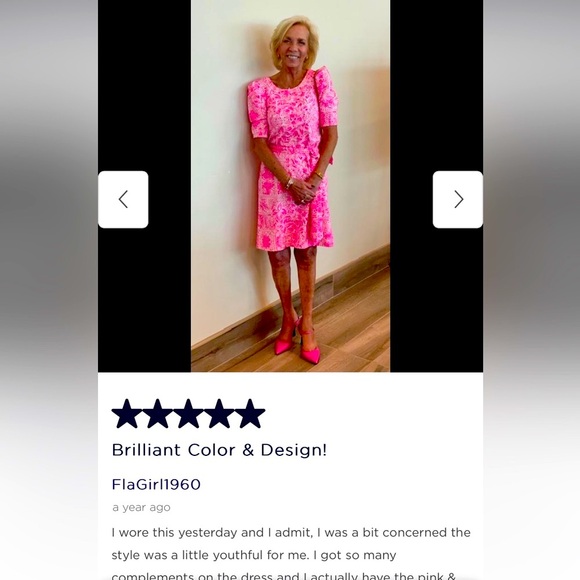Advance to the next review photo
Viewport: 580px width, 580px height.
coord(458,199)
